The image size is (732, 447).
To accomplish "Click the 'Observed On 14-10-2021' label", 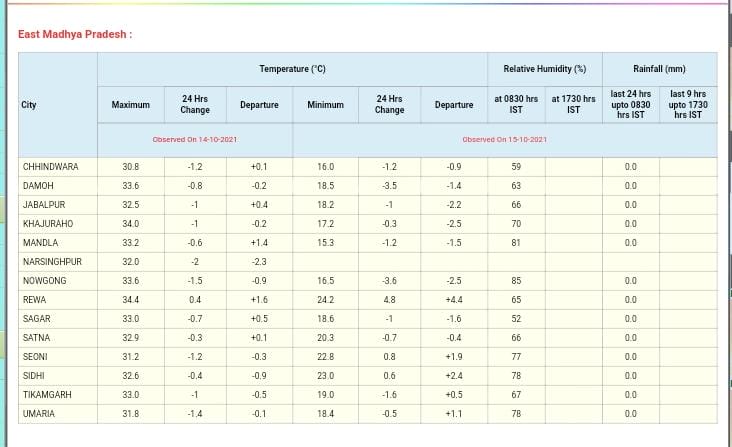I will click(194, 140).
